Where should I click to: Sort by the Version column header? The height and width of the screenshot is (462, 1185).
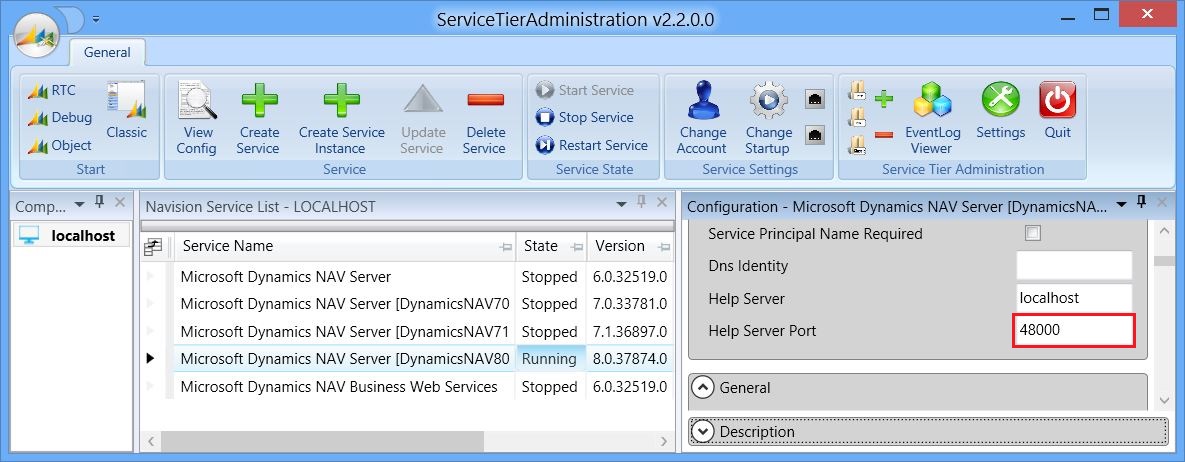[x=630, y=247]
